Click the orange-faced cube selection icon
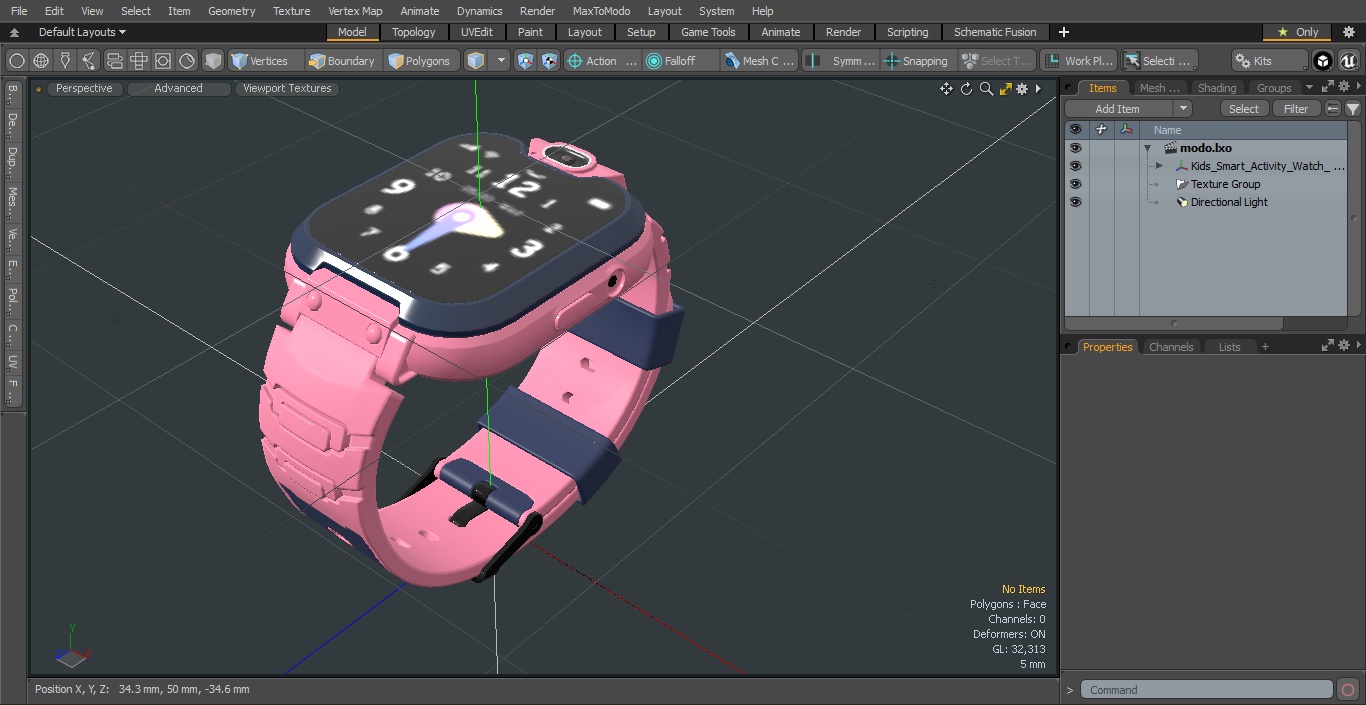Image resolution: width=1366 pixels, height=705 pixels. tap(476, 61)
